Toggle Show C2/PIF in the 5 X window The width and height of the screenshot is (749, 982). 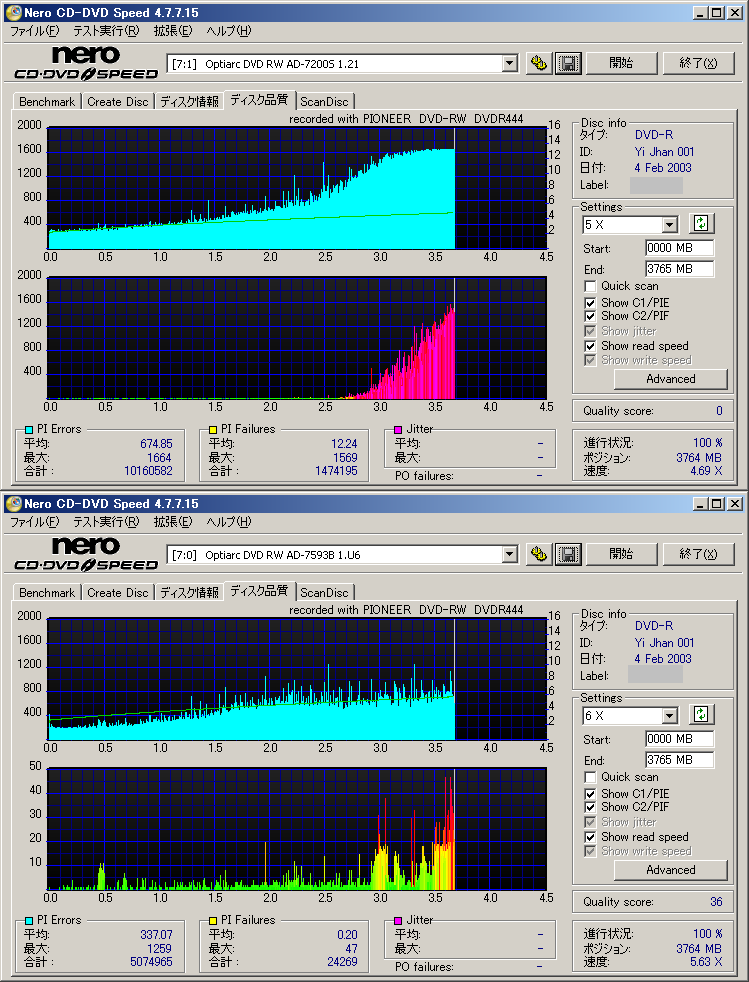pos(590,316)
